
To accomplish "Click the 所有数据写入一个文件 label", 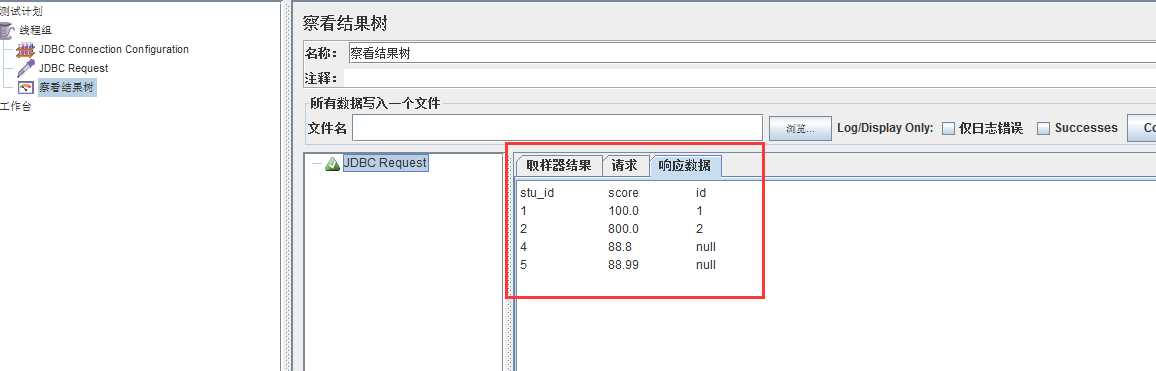I will pos(375,103).
